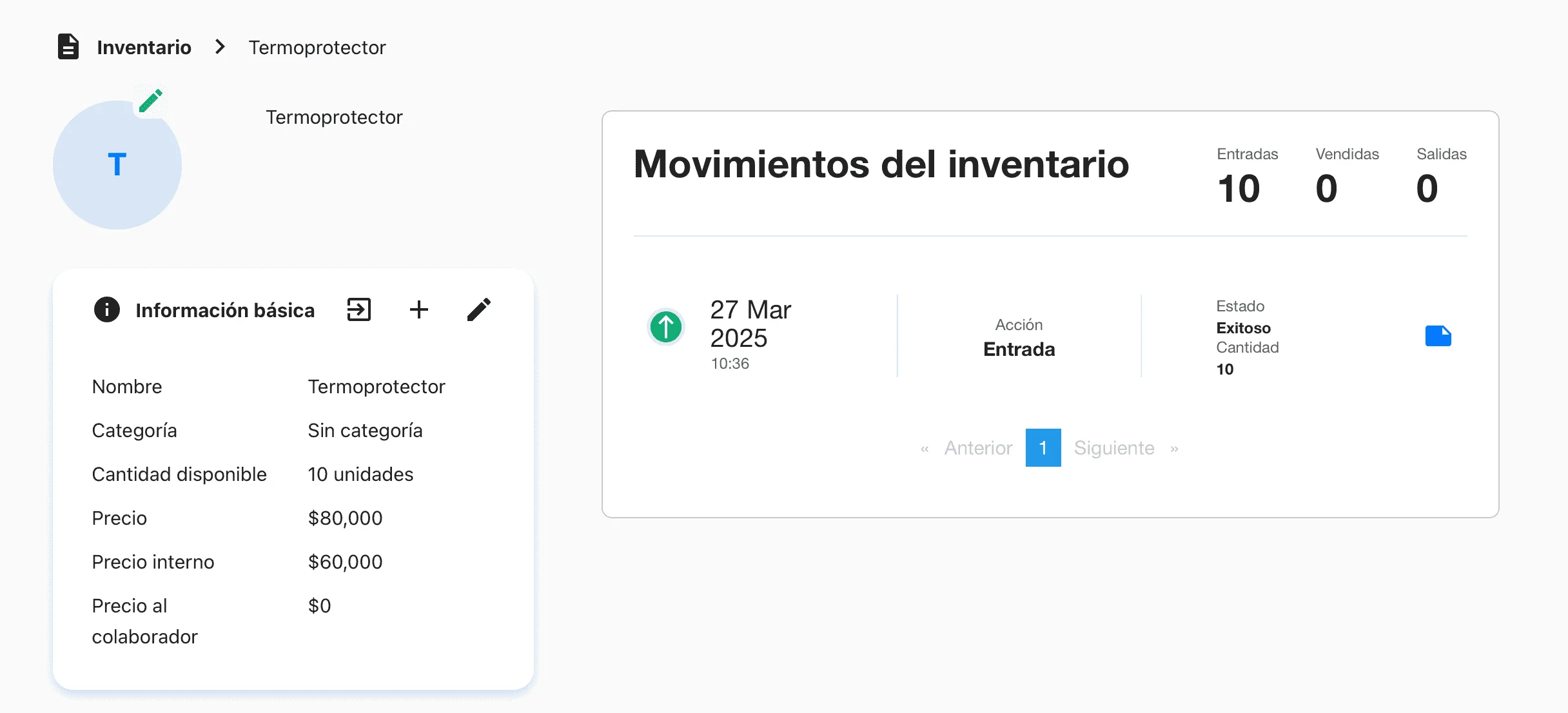The width and height of the screenshot is (1568, 713).
Task: Open the export movements icon beside Información básica
Action: 358,309
